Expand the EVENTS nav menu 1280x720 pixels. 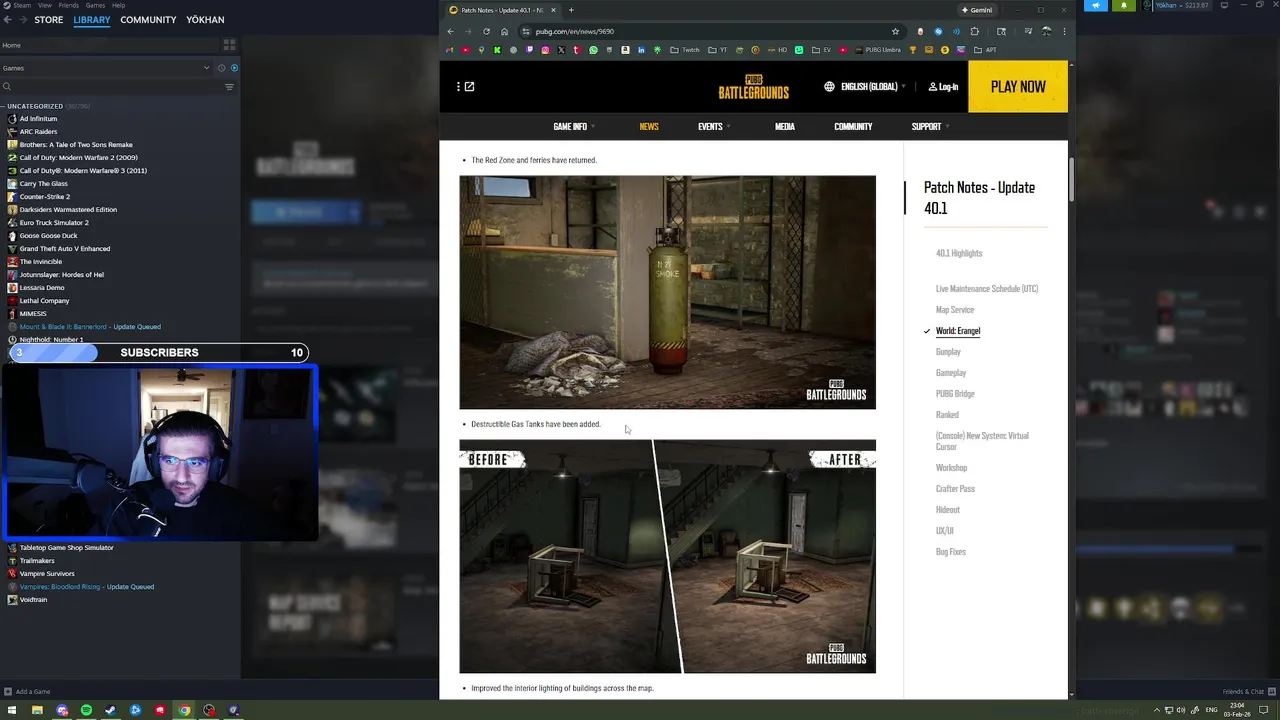(714, 127)
